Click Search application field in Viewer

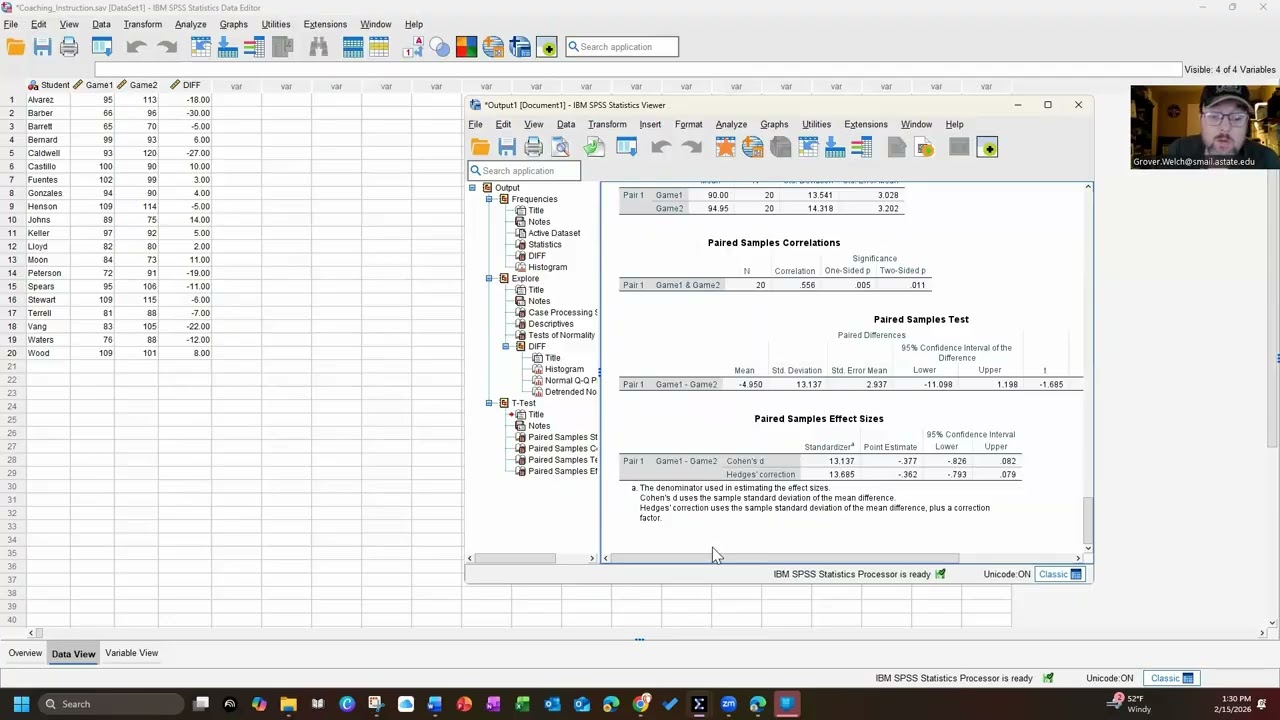coord(524,171)
